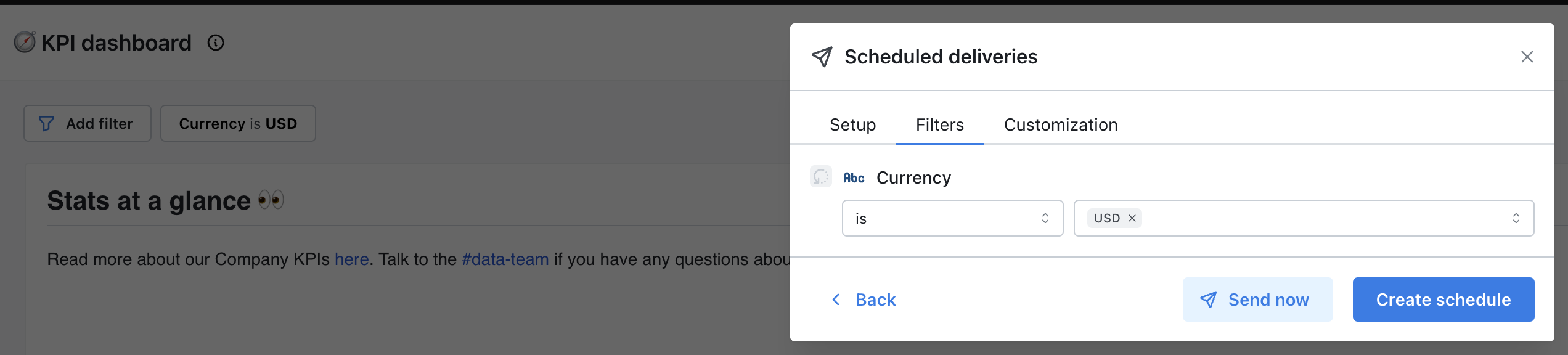Viewport: 1568px width, 355px height.
Task: Switch to the Setup tab
Action: point(852,125)
